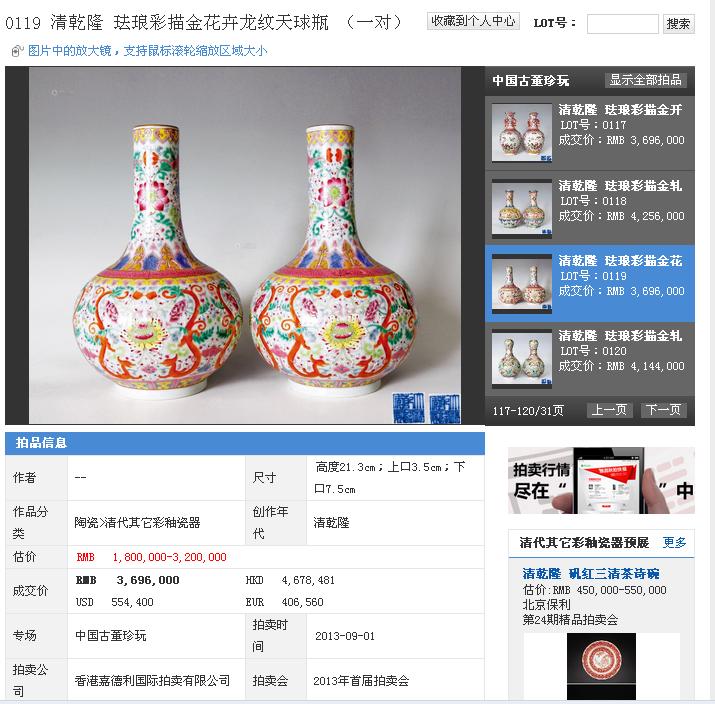Open thumbnail of LOT 0117 vases

[x=522, y=133]
